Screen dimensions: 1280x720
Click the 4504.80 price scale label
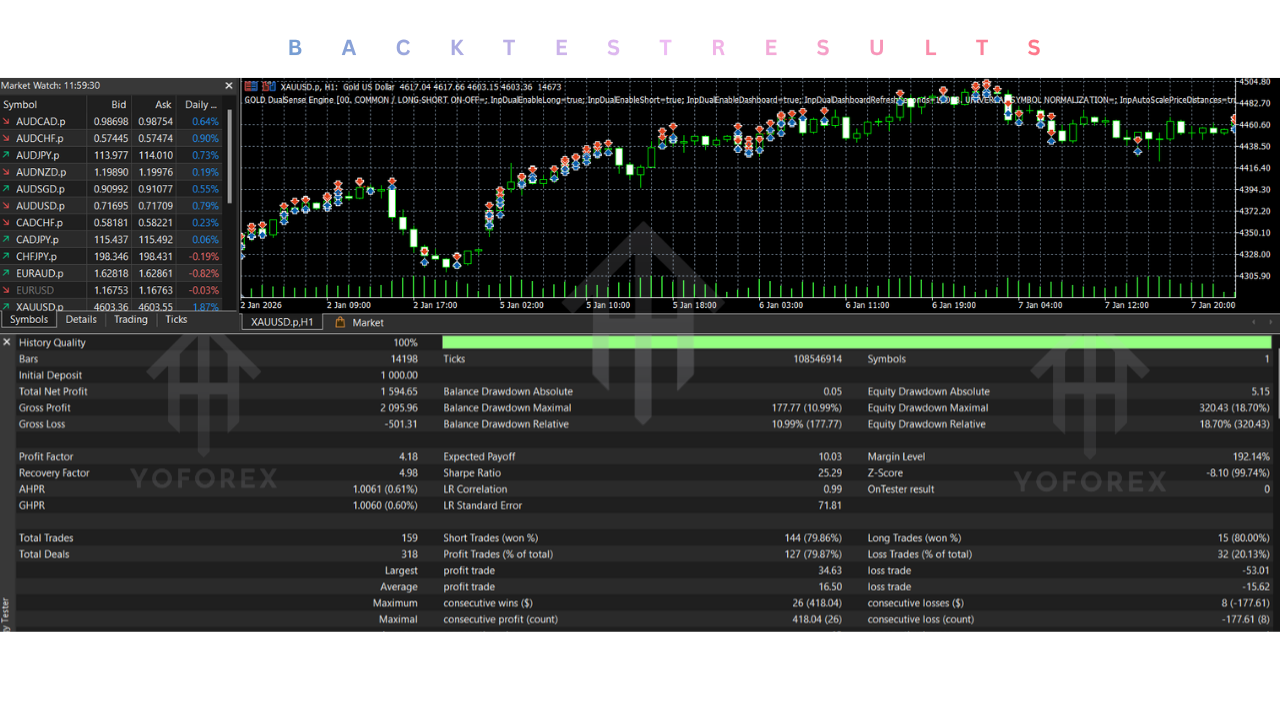1253,82
